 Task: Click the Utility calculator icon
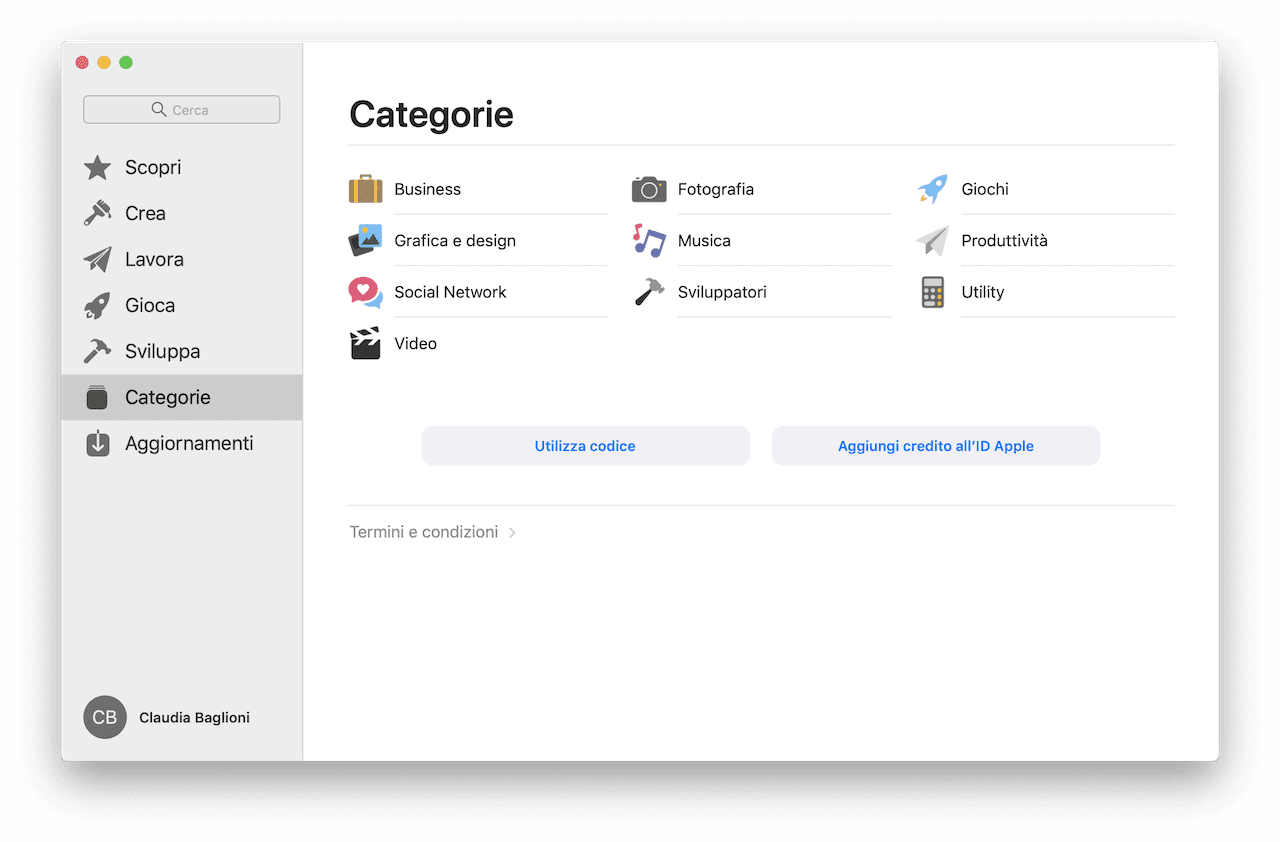(933, 292)
